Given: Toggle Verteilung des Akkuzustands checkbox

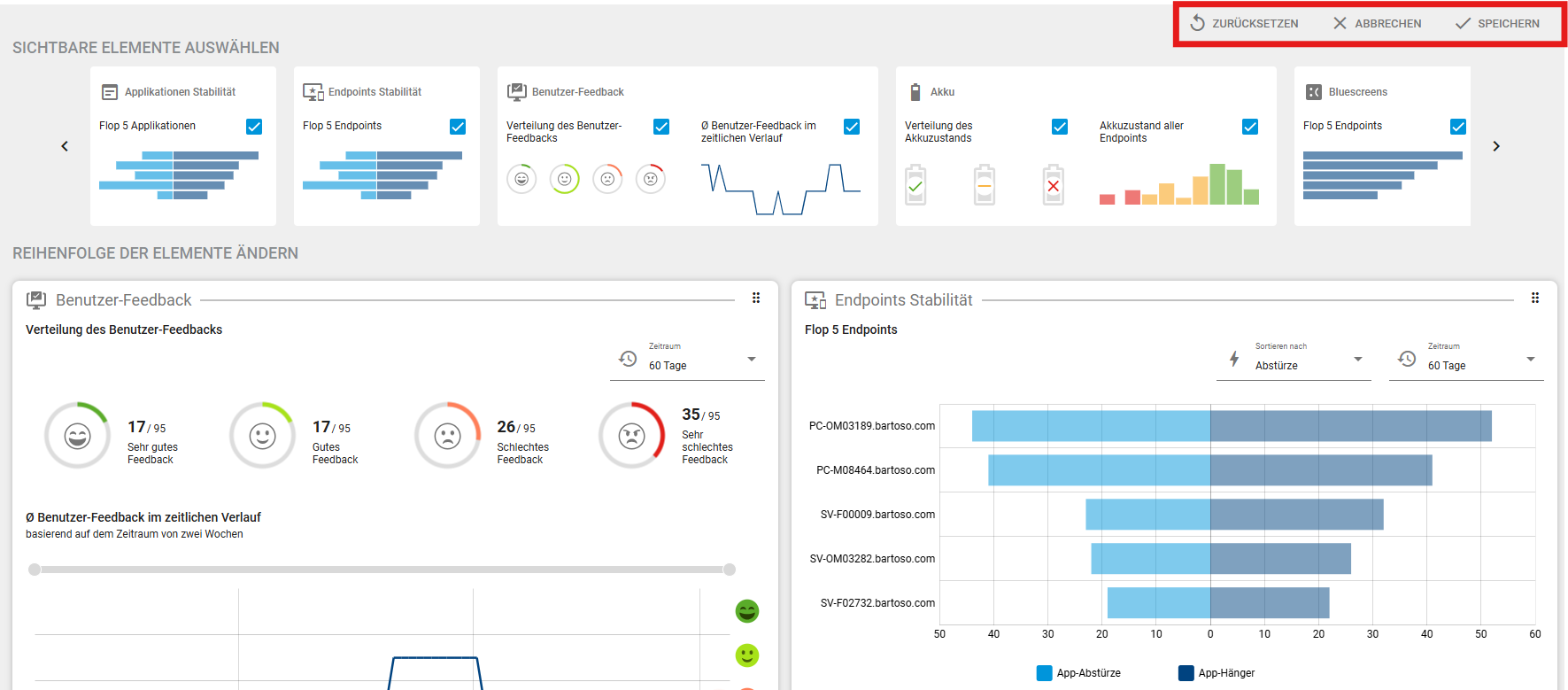Looking at the screenshot, I should [x=1060, y=127].
